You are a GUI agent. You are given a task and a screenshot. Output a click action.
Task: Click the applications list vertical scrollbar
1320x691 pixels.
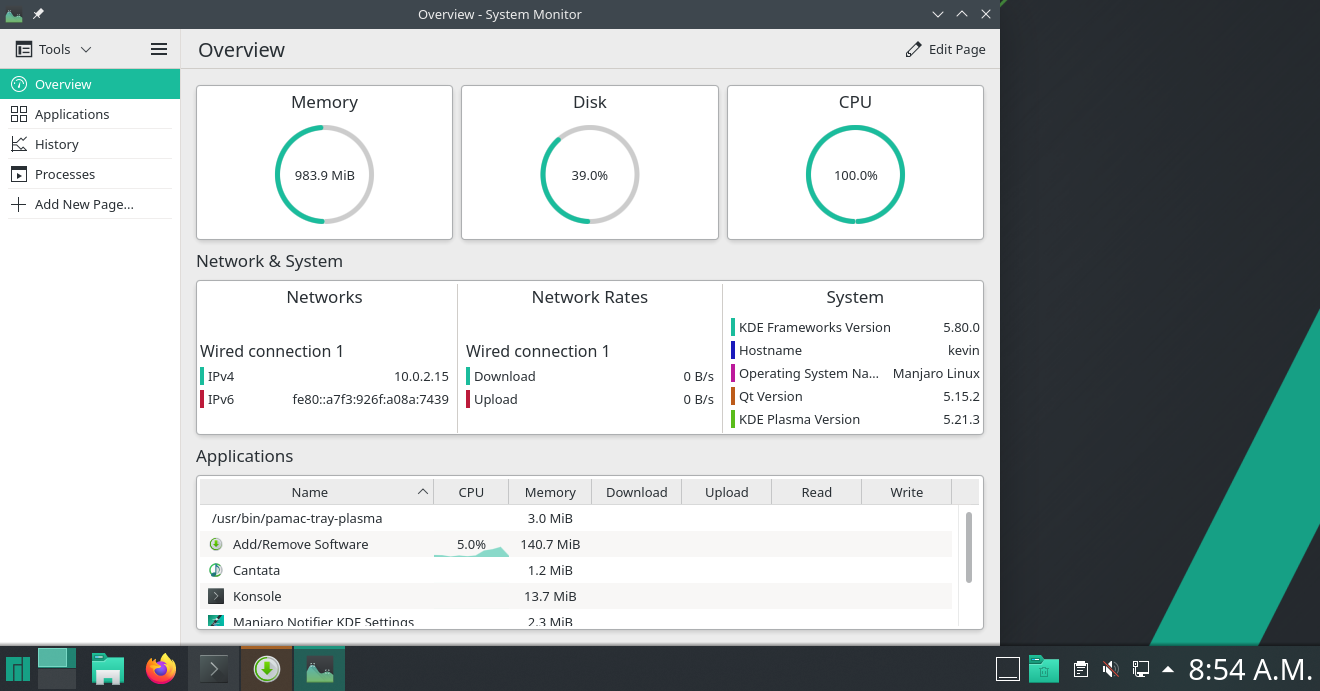[x=968, y=547]
